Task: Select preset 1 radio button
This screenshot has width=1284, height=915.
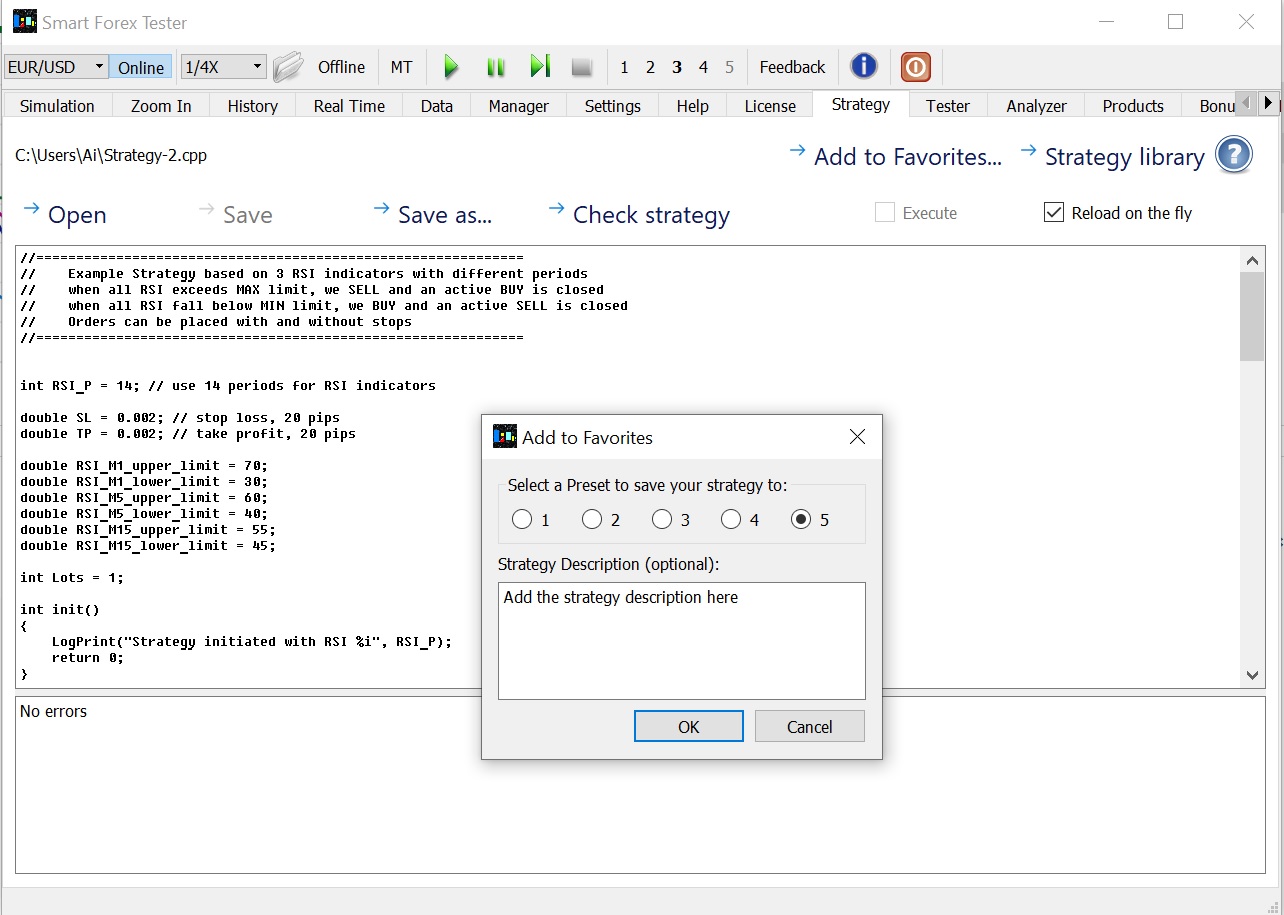Action: click(522, 520)
